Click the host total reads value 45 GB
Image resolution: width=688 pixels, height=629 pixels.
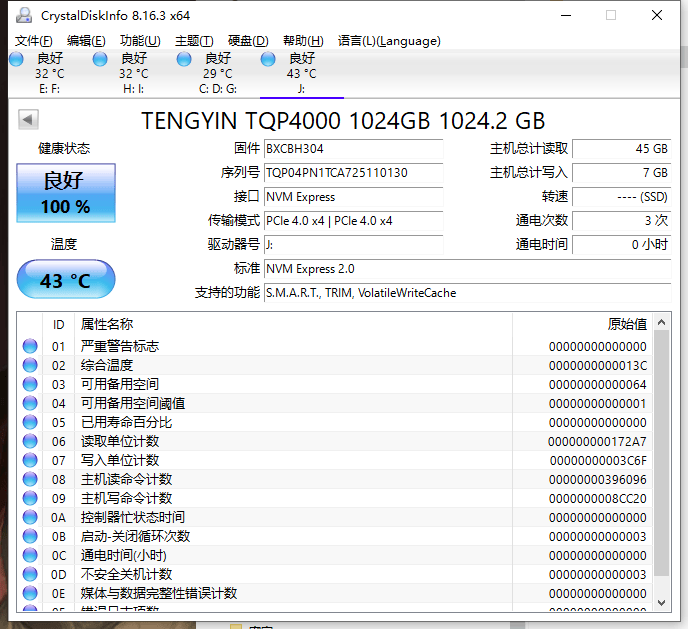621,149
